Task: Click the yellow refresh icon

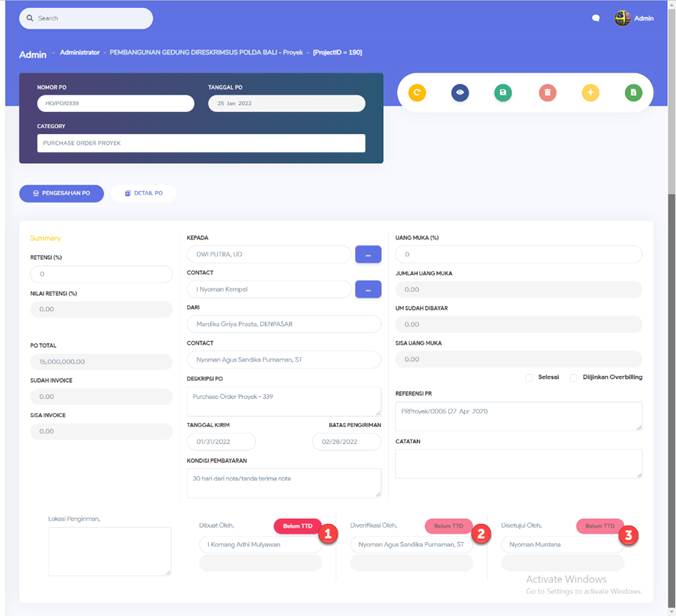Action: [416, 92]
